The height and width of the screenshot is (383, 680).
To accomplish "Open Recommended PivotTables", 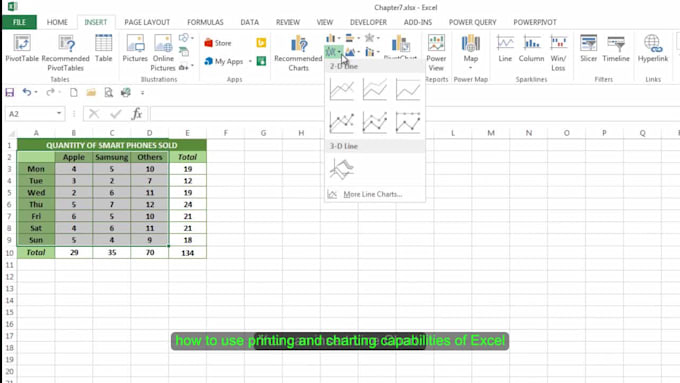I will coord(65,53).
